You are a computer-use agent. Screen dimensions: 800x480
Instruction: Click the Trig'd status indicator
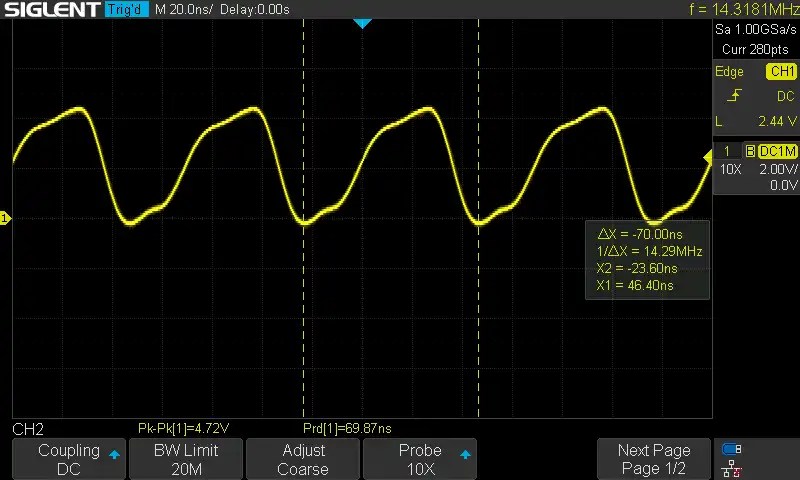pos(127,10)
